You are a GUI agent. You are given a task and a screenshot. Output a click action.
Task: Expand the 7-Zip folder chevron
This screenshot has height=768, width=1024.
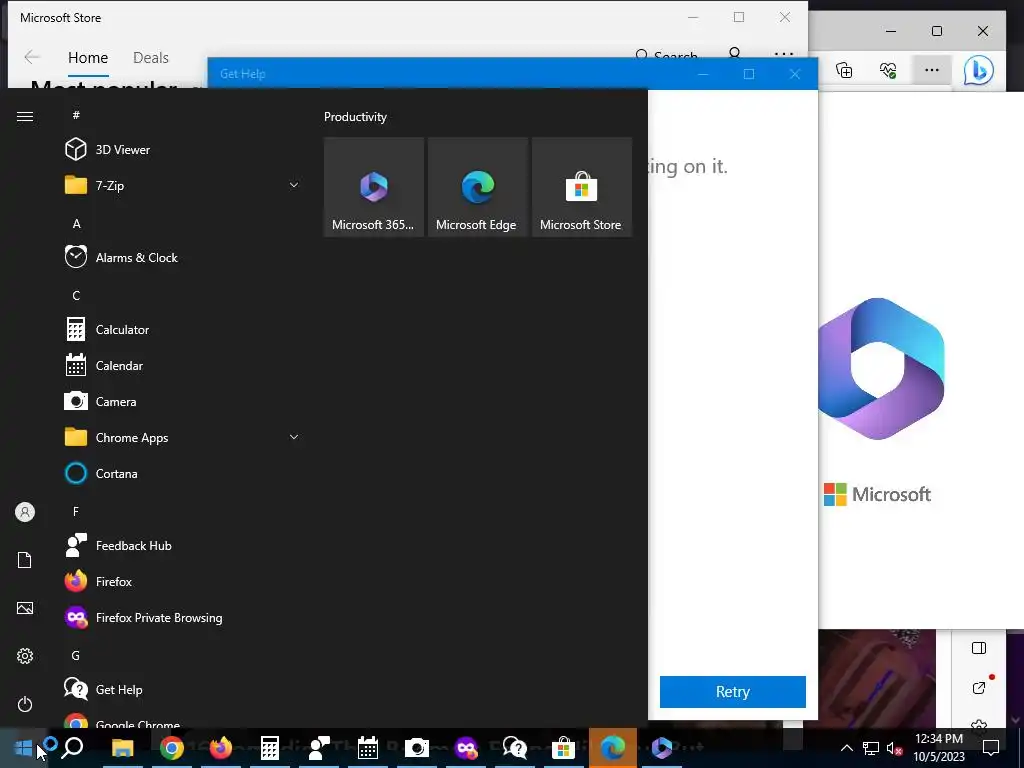point(294,185)
